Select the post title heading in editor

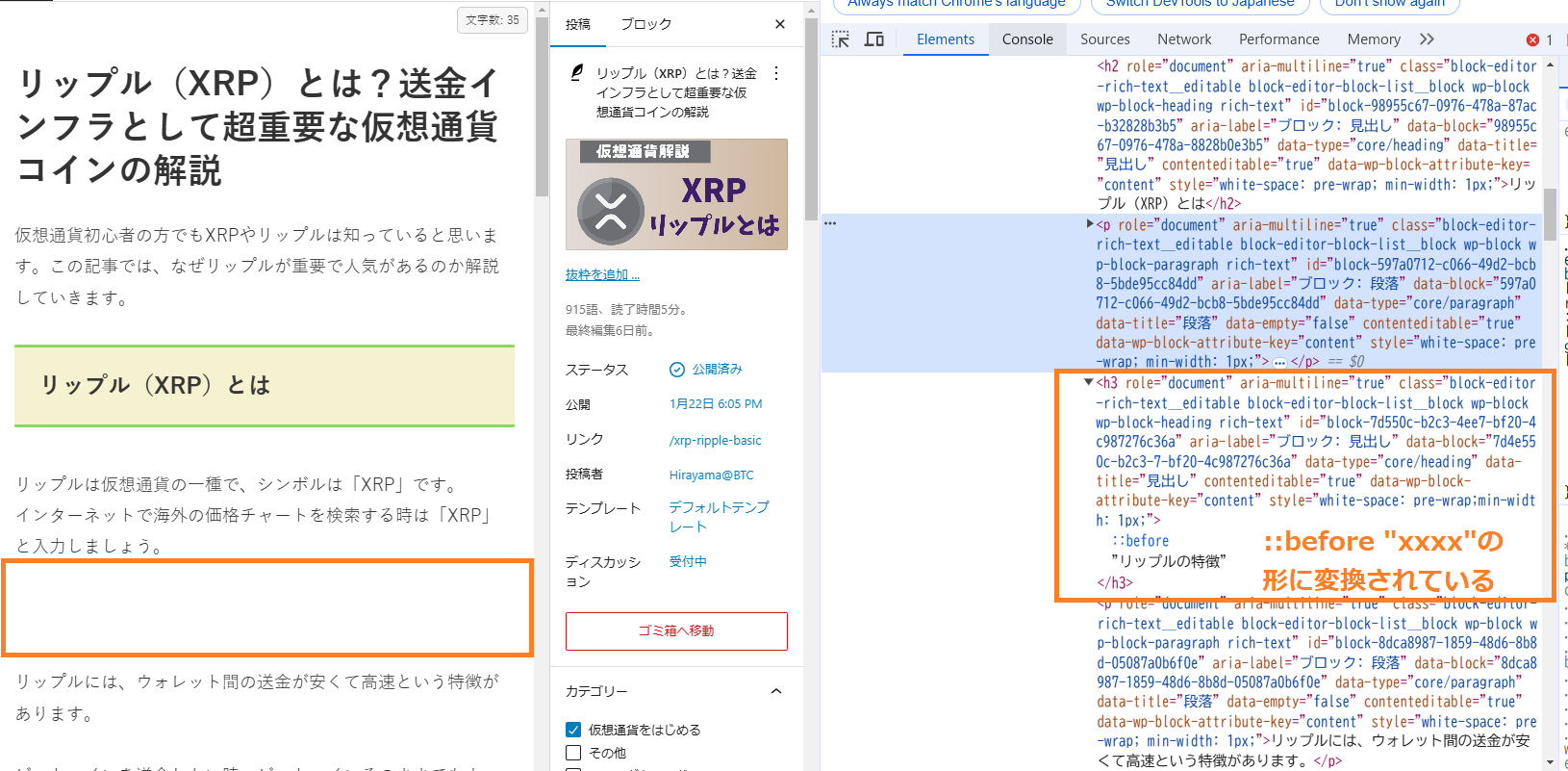pos(259,126)
